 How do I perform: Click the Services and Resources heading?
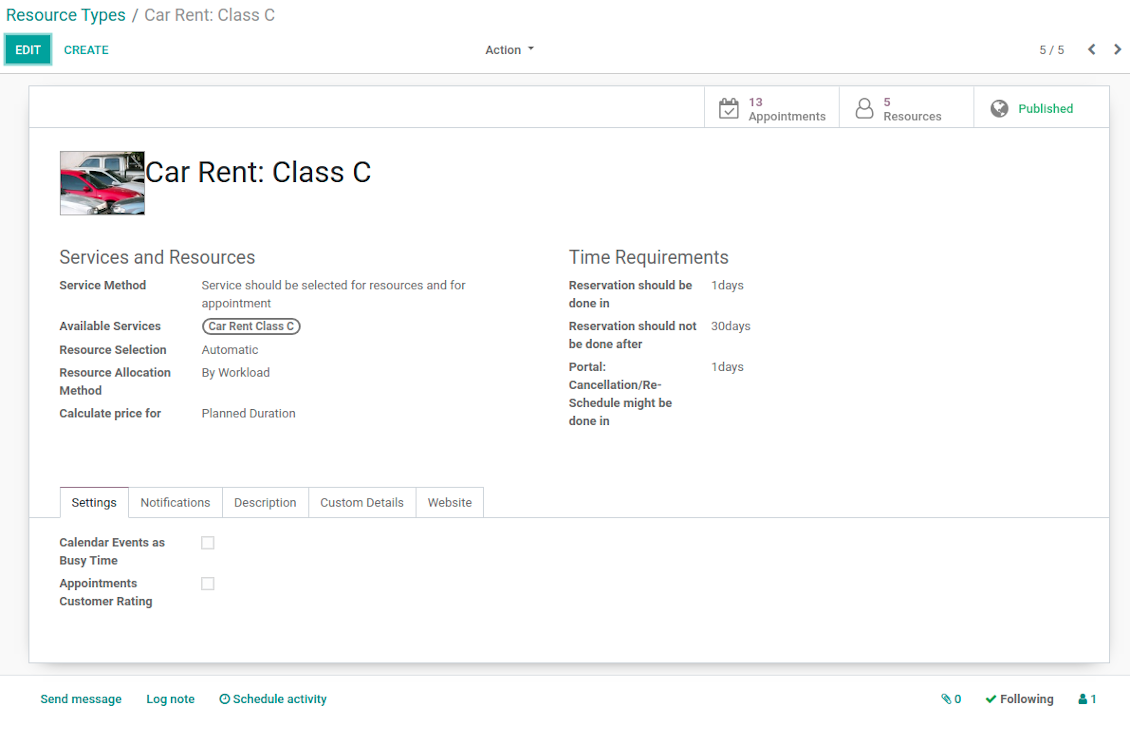click(157, 257)
